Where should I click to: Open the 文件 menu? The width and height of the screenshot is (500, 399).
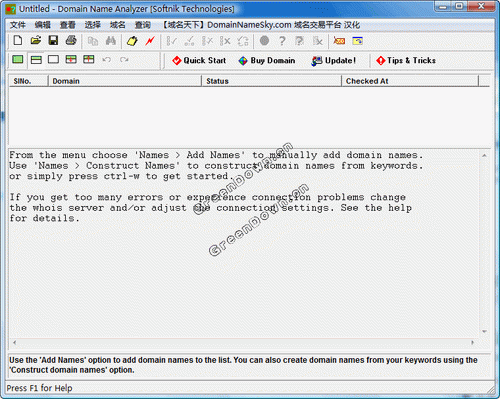pos(17,25)
